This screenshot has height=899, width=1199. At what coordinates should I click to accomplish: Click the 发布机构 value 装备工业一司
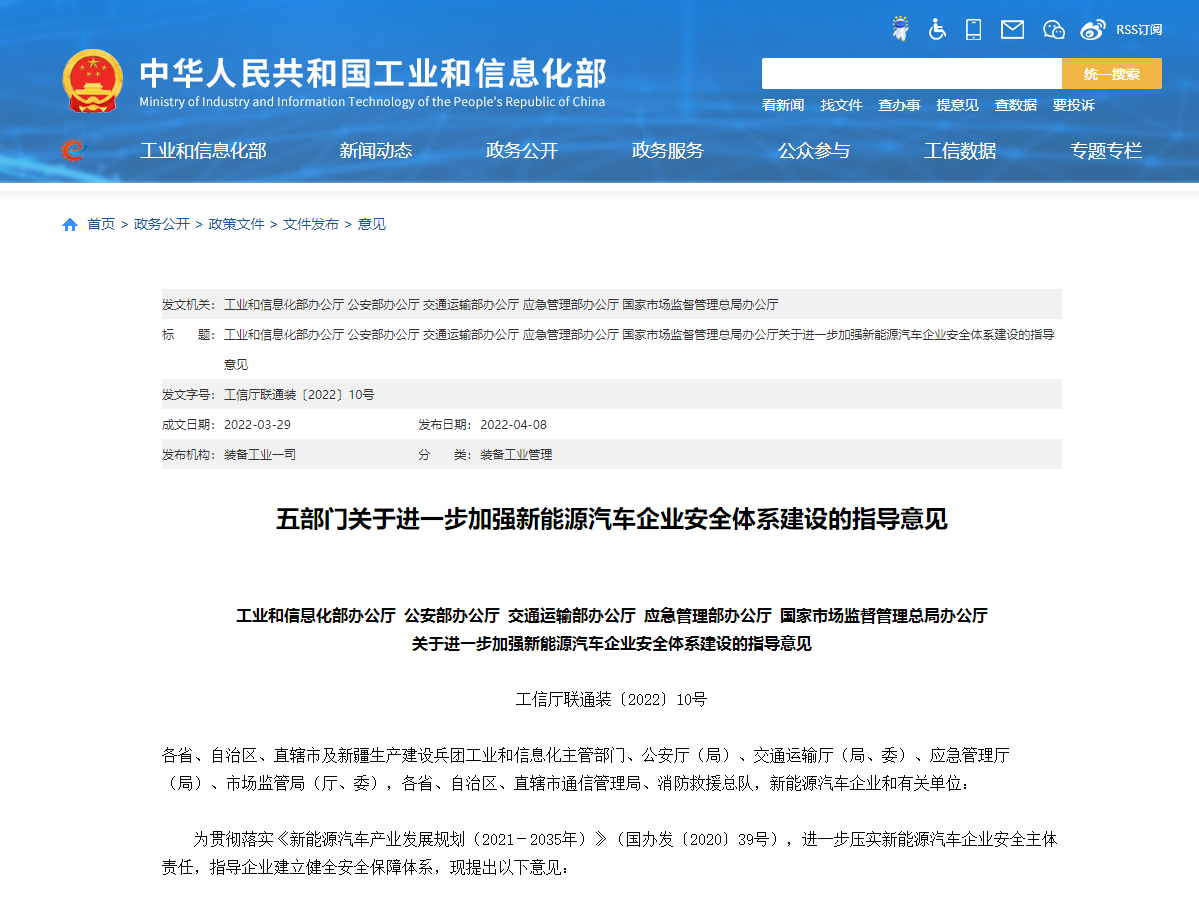tap(260, 455)
